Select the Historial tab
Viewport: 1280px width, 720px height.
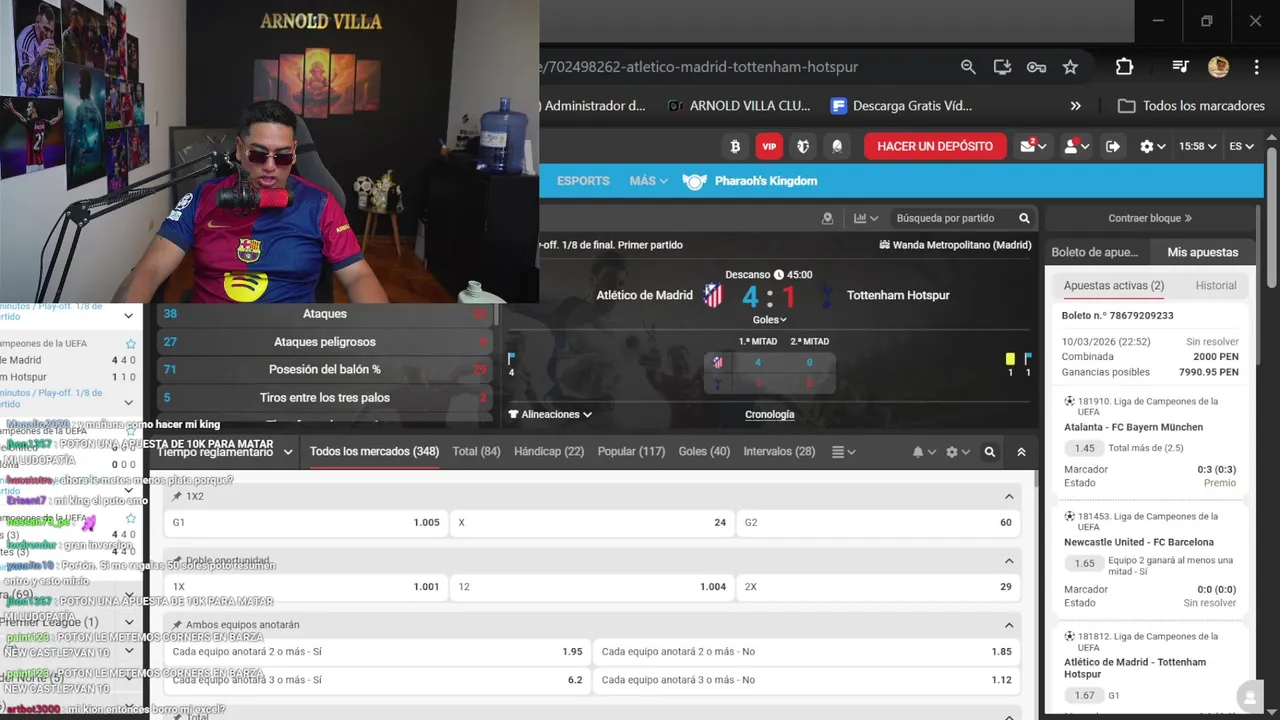(x=1216, y=286)
